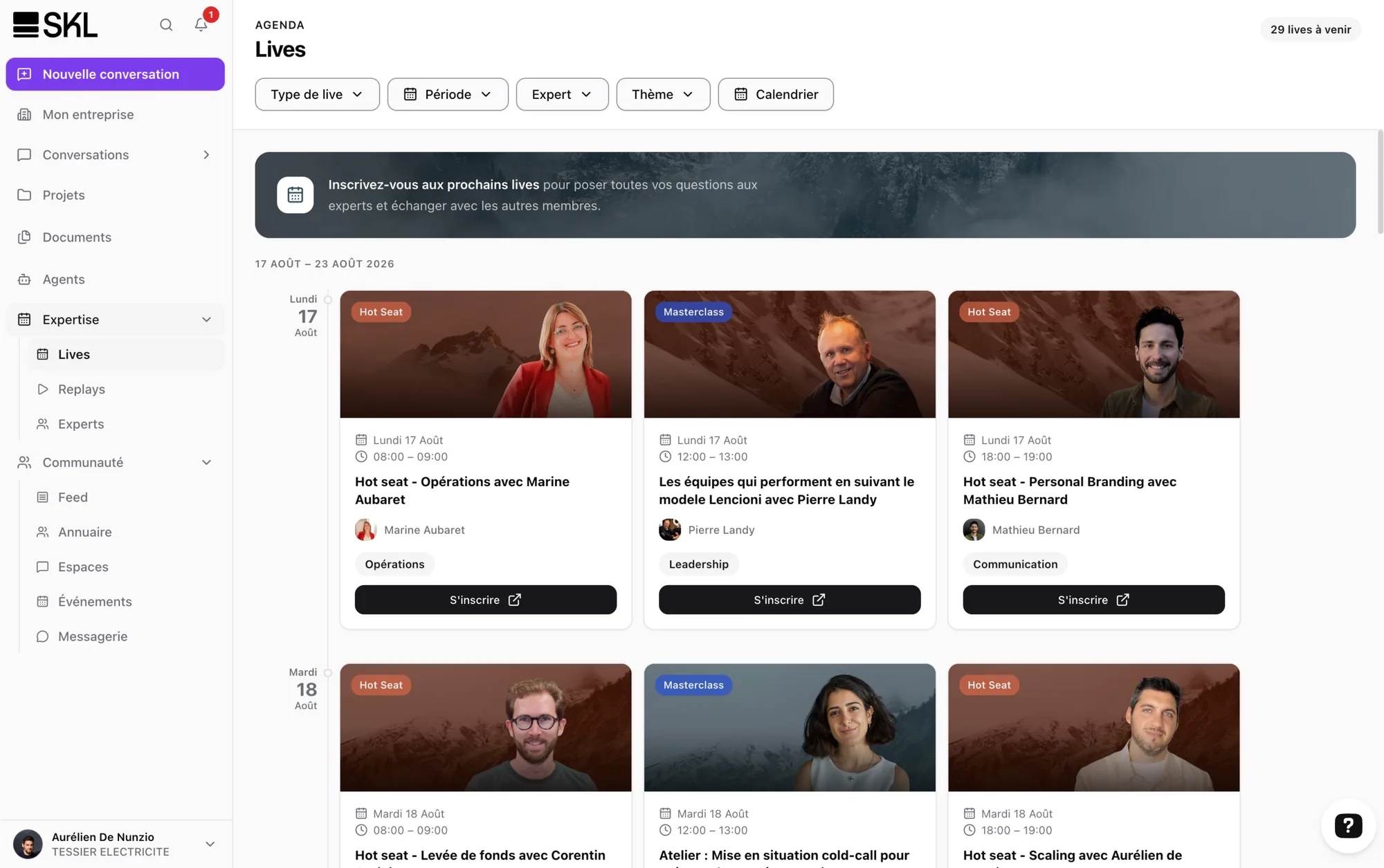Open search with the magnifier icon
This screenshot has height=868, width=1384.
[166, 25]
